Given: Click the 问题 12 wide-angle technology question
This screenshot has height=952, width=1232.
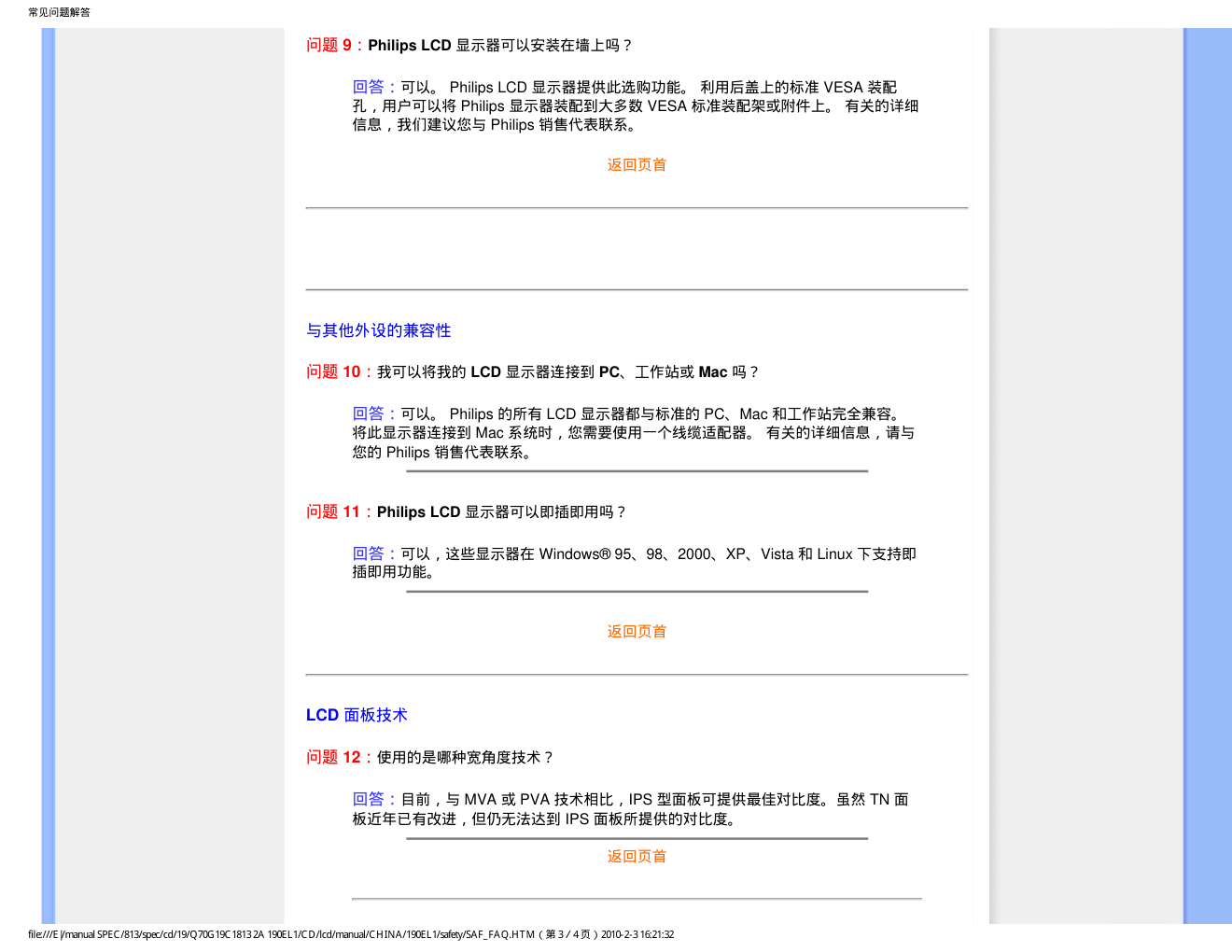Looking at the screenshot, I should coord(430,757).
